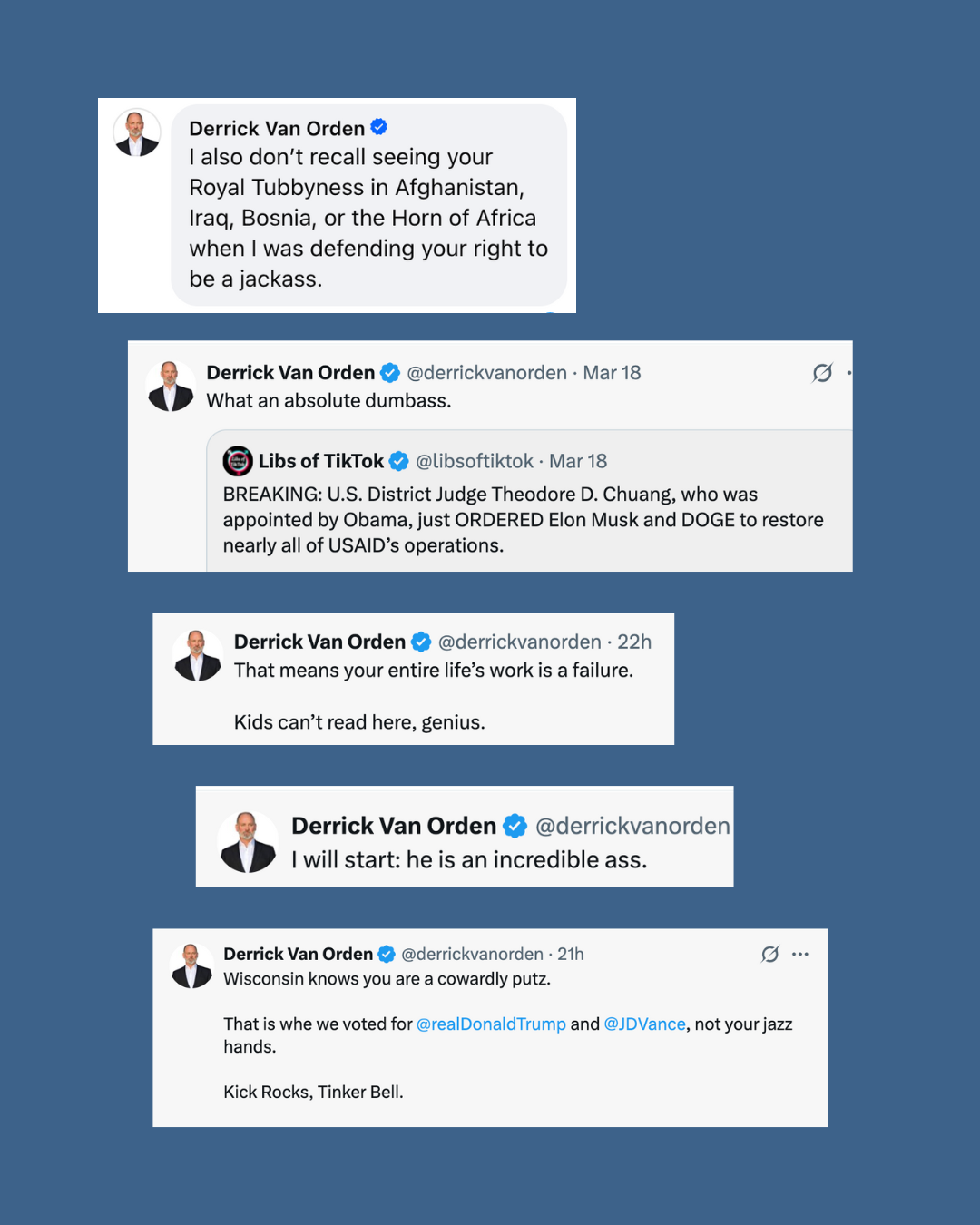The height and width of the screenshot is (1225, 980).
Task: Open the @JDVance mention link
Action: coord(644,1024)
